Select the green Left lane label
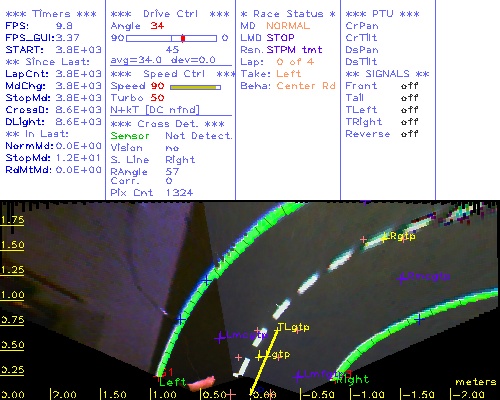Screen dimensions: 500x400 tap(173, 382)
